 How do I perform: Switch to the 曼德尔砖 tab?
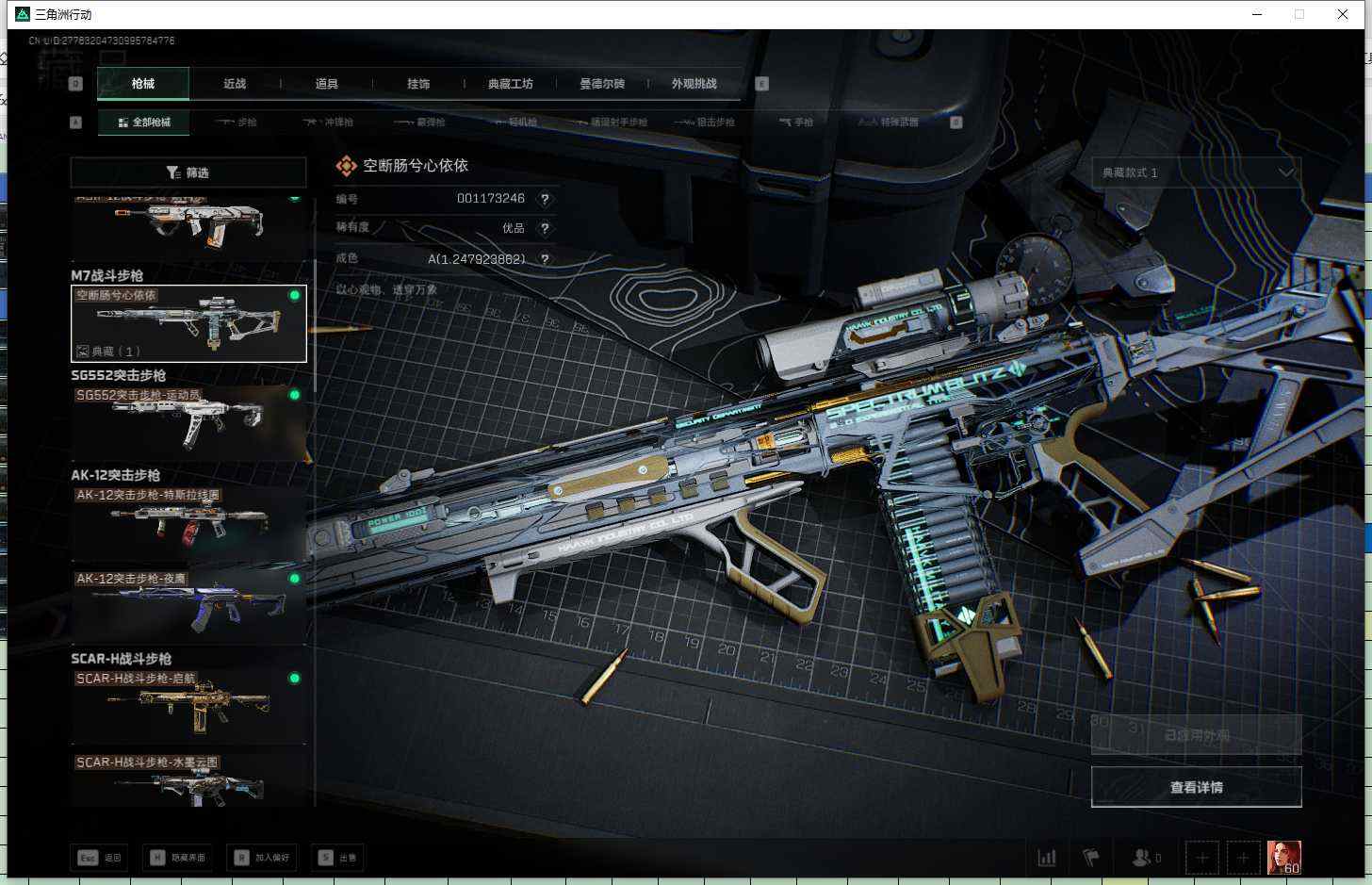pyautogui.click(x=602, y=84)
